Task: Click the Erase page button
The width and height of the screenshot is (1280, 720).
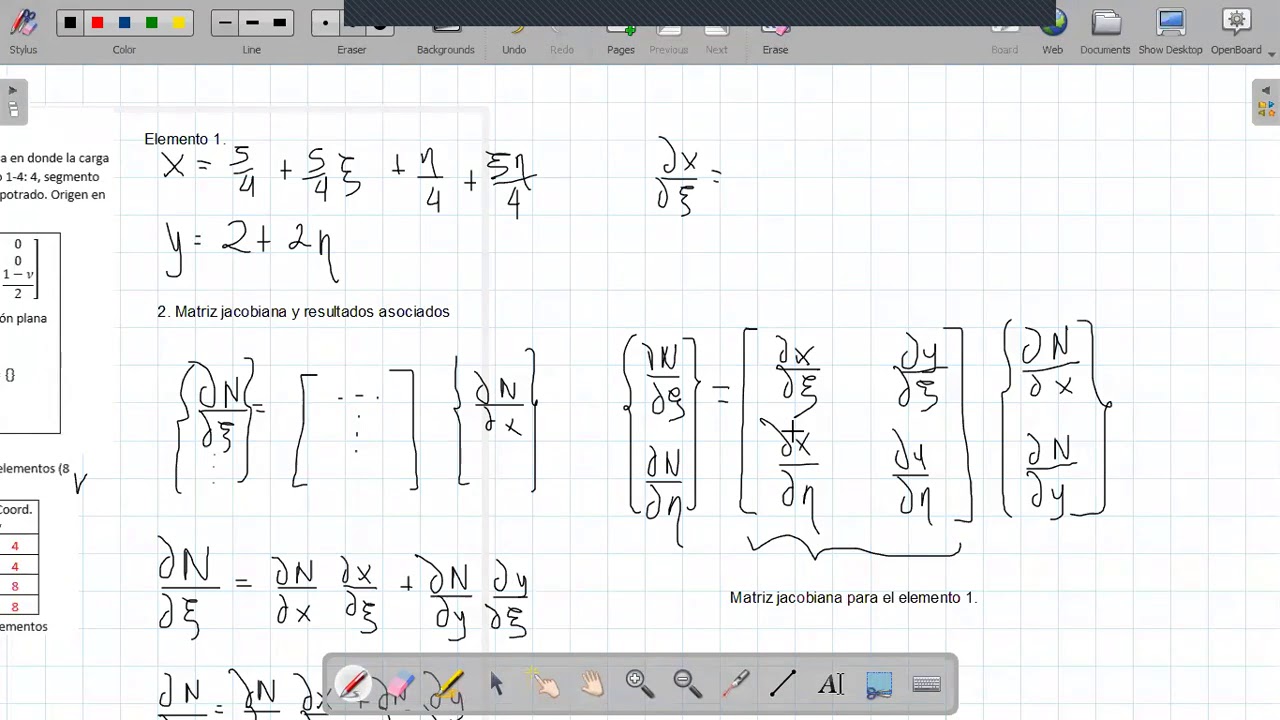Action: 776,28
